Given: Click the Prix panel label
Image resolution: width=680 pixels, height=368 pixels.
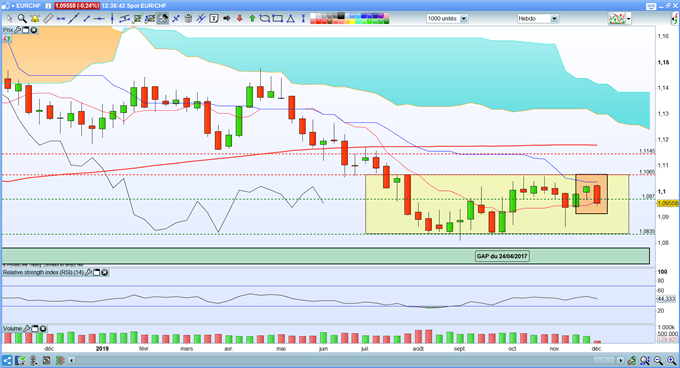Looking at the screenshot, I should tap(8, 30).
